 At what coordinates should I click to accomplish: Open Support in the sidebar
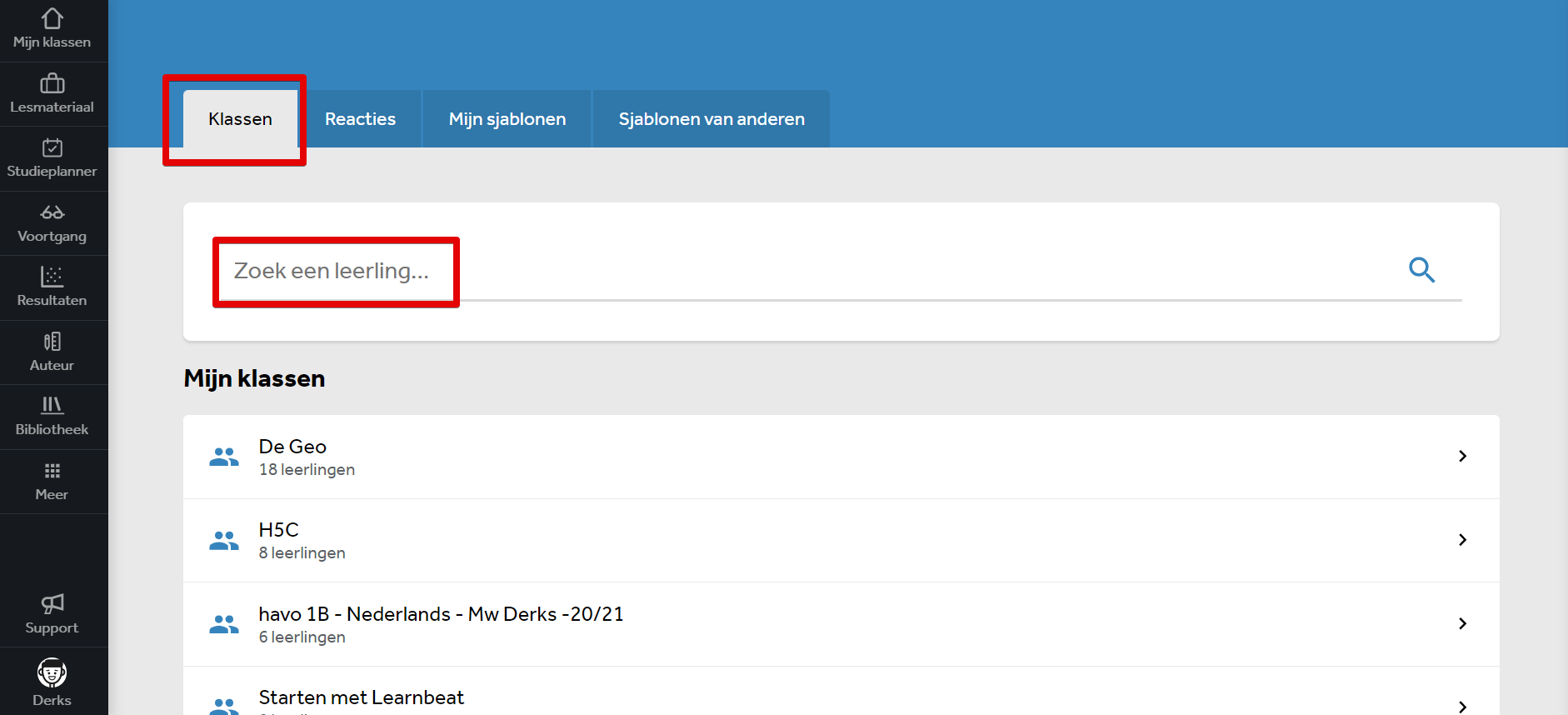click(52, 615)
